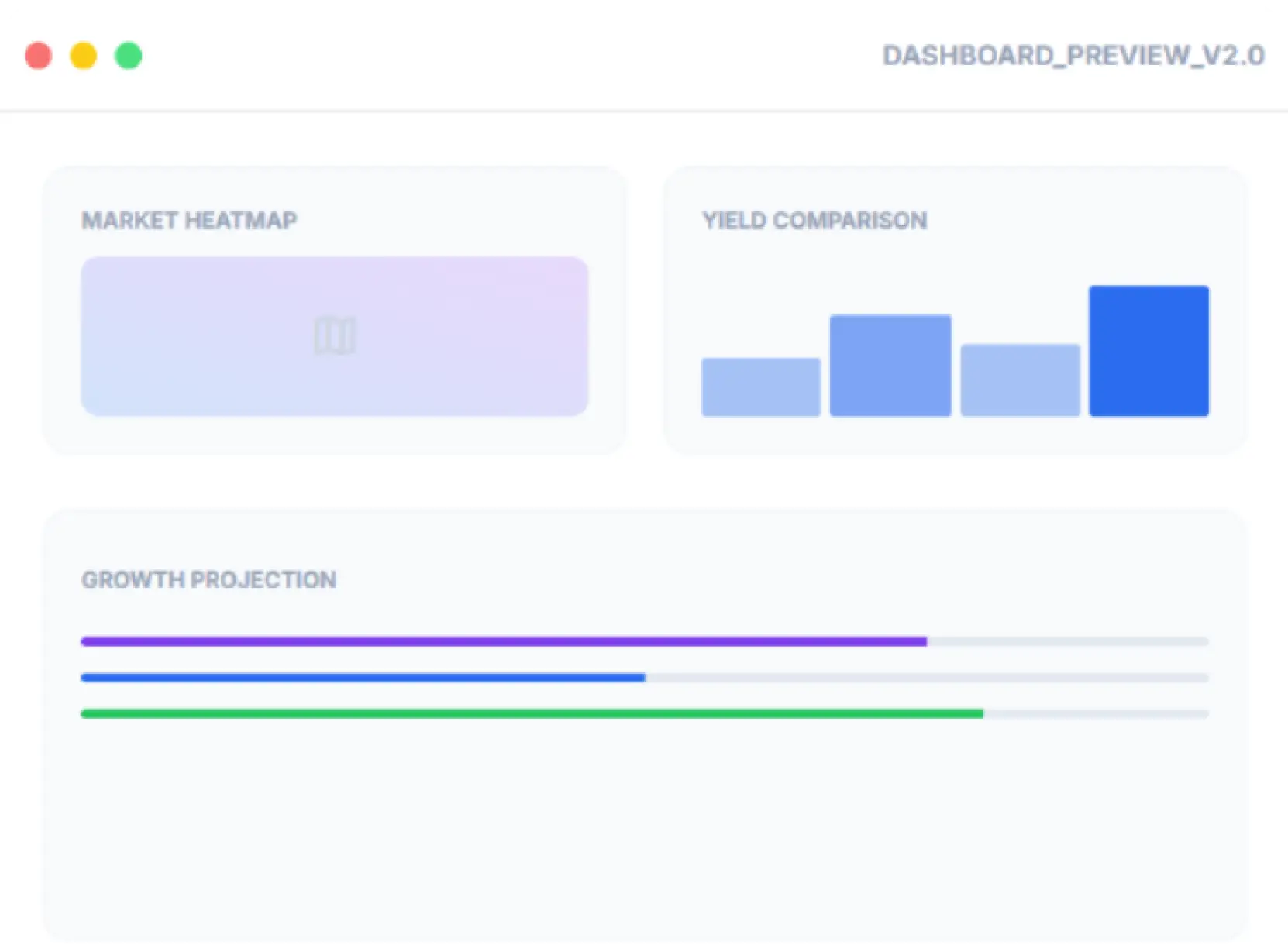
Task: Click the green growth progress bar
Action: (x=532, y=713)
